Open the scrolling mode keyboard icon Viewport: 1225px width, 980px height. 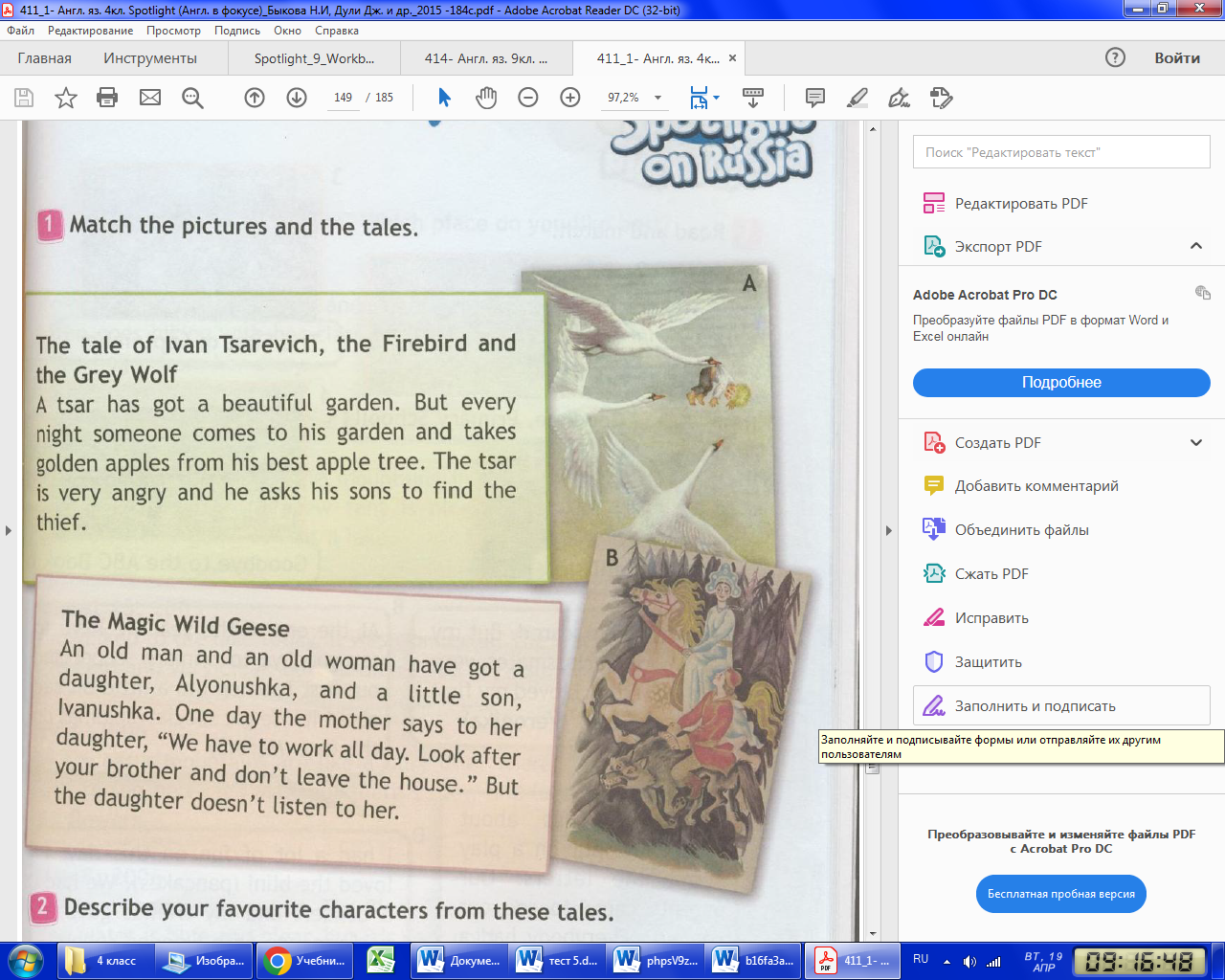pos(753,98)
